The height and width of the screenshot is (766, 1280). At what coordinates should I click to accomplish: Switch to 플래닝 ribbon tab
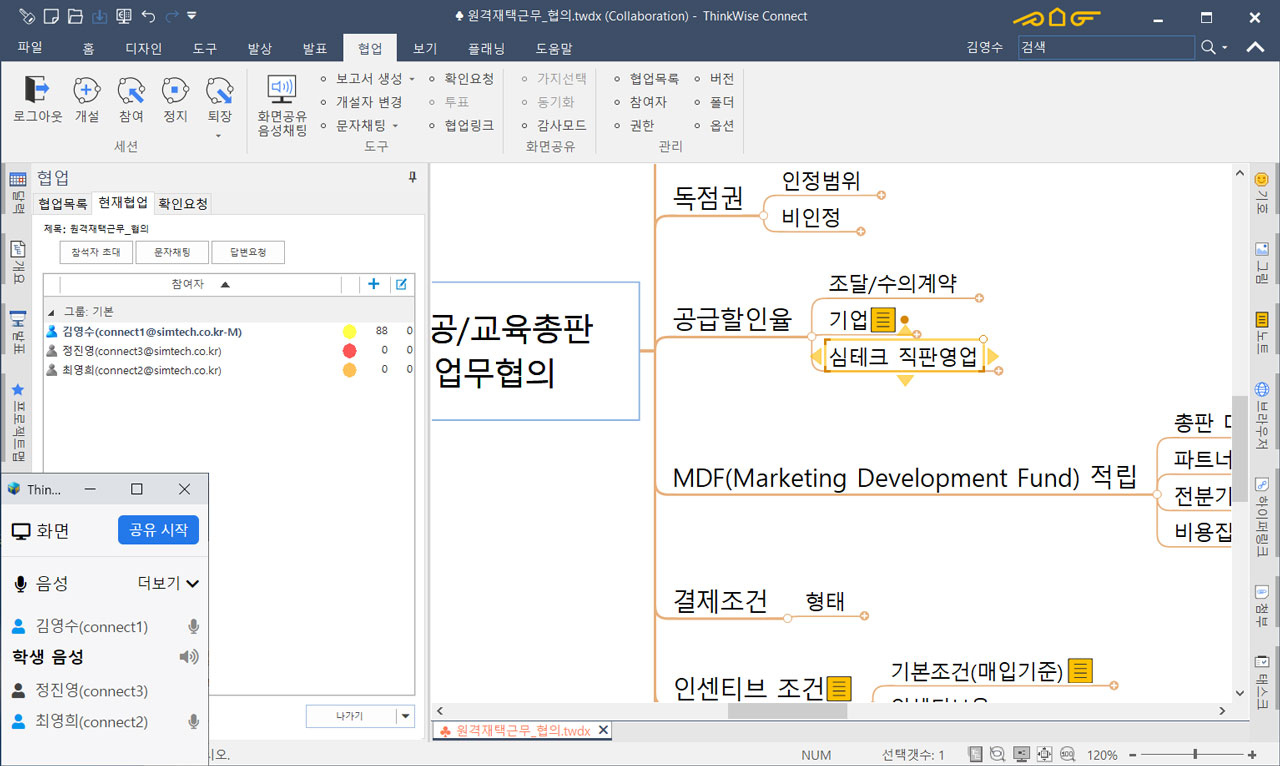[486, 48]
